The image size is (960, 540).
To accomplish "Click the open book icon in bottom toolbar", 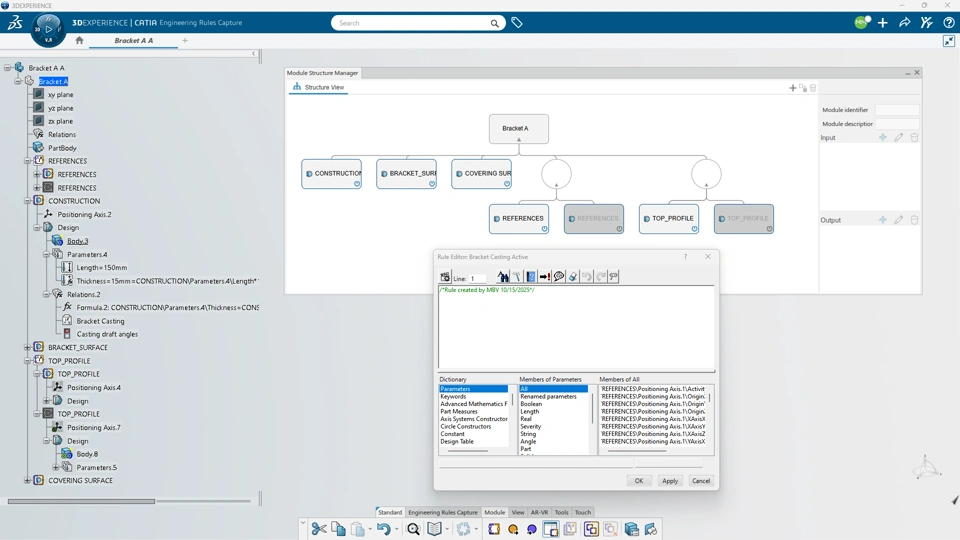I will click(434, 529).
